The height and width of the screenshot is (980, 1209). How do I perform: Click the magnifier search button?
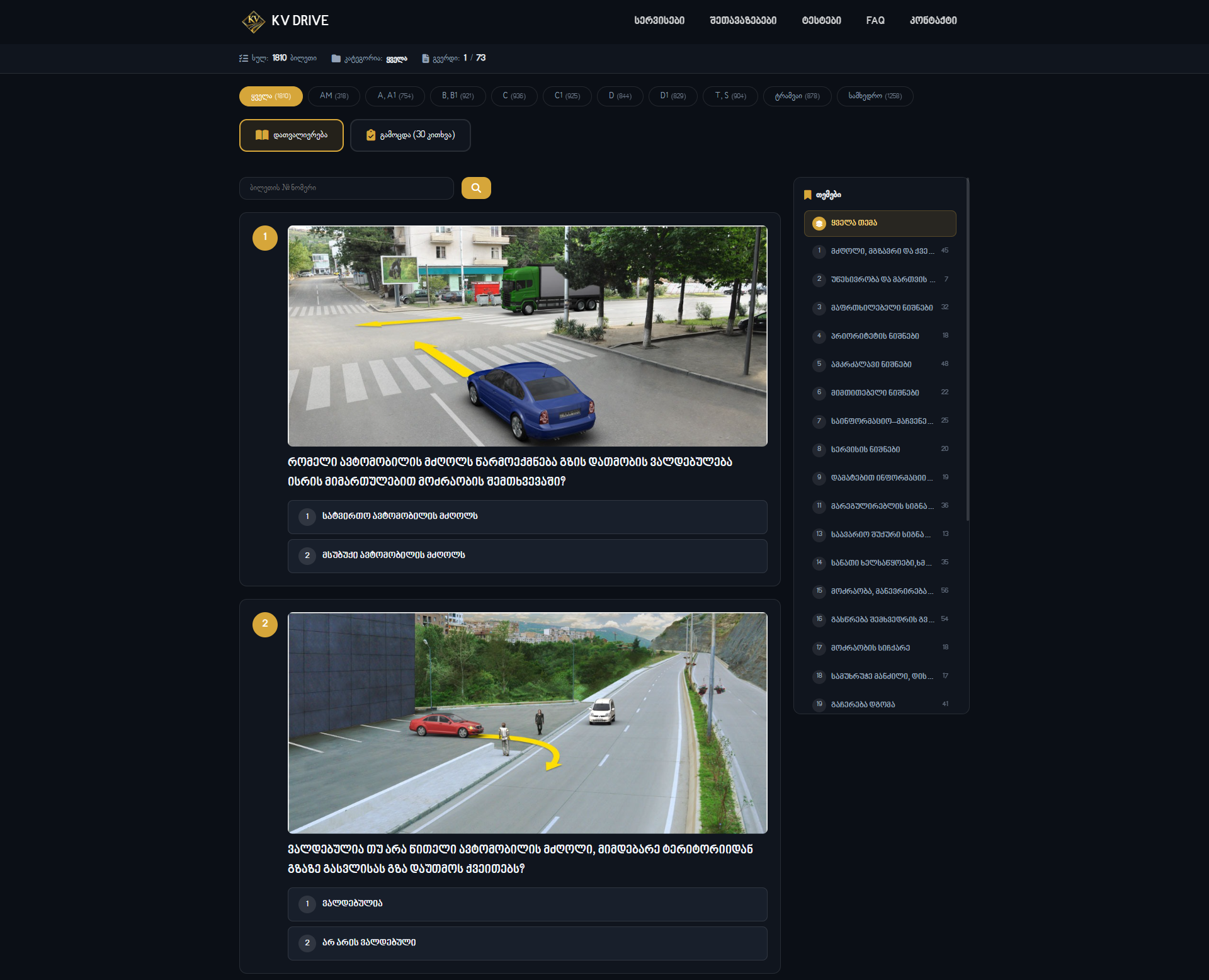(x=476, y=188)
